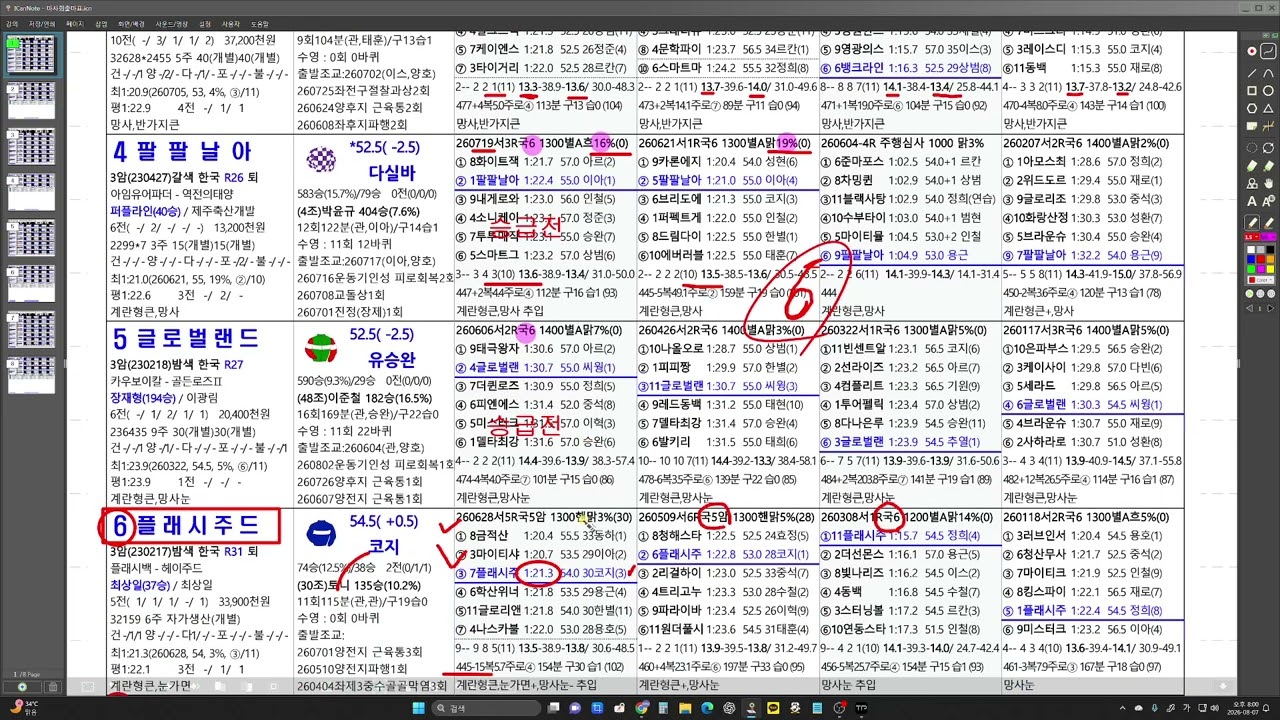1280x720 pixels.
Task: Click jockey name 유승완
Action: coord(391,358)
